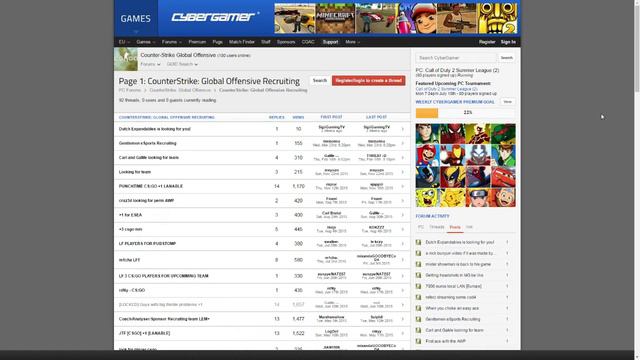Viewport: 640px width, 360px height.
Task: Open CGAC in the navbar
Action: click(308, 42)
